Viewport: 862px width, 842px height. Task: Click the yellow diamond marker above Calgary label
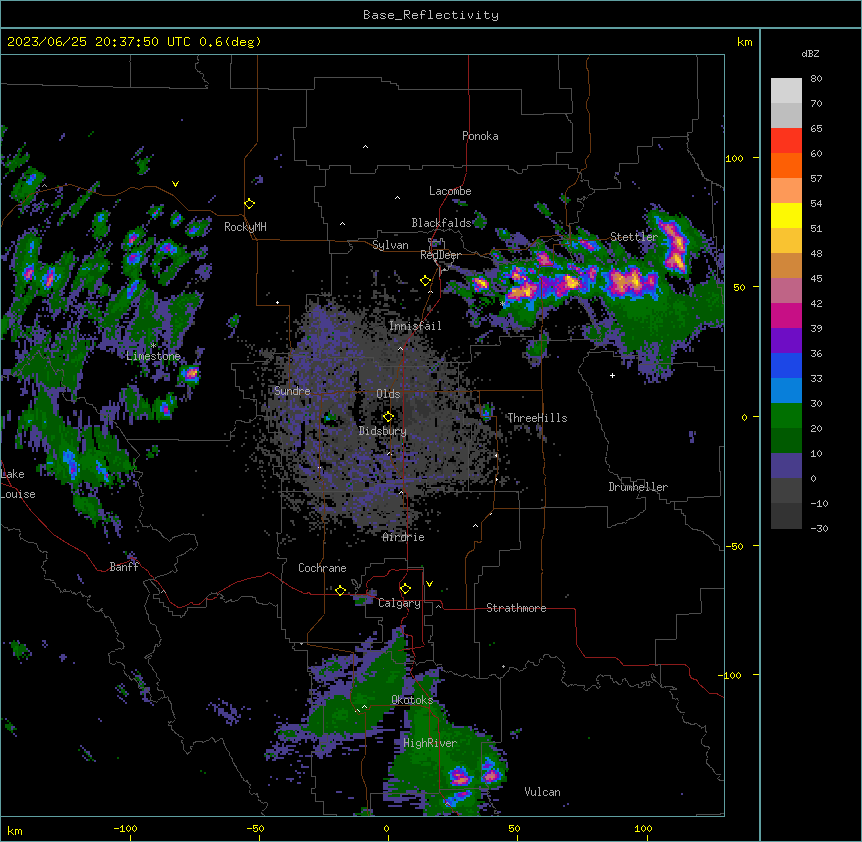click(x=405, y=589)
